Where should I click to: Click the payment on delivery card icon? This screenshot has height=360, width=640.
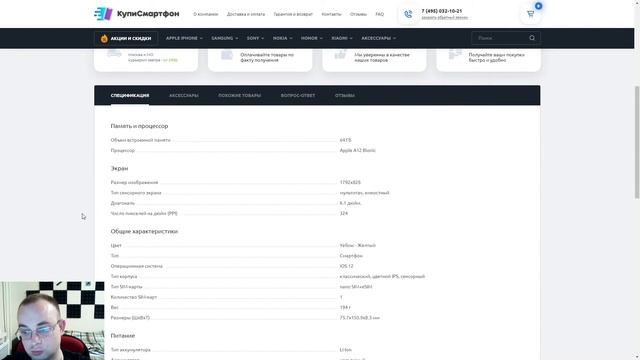(226, 55)
